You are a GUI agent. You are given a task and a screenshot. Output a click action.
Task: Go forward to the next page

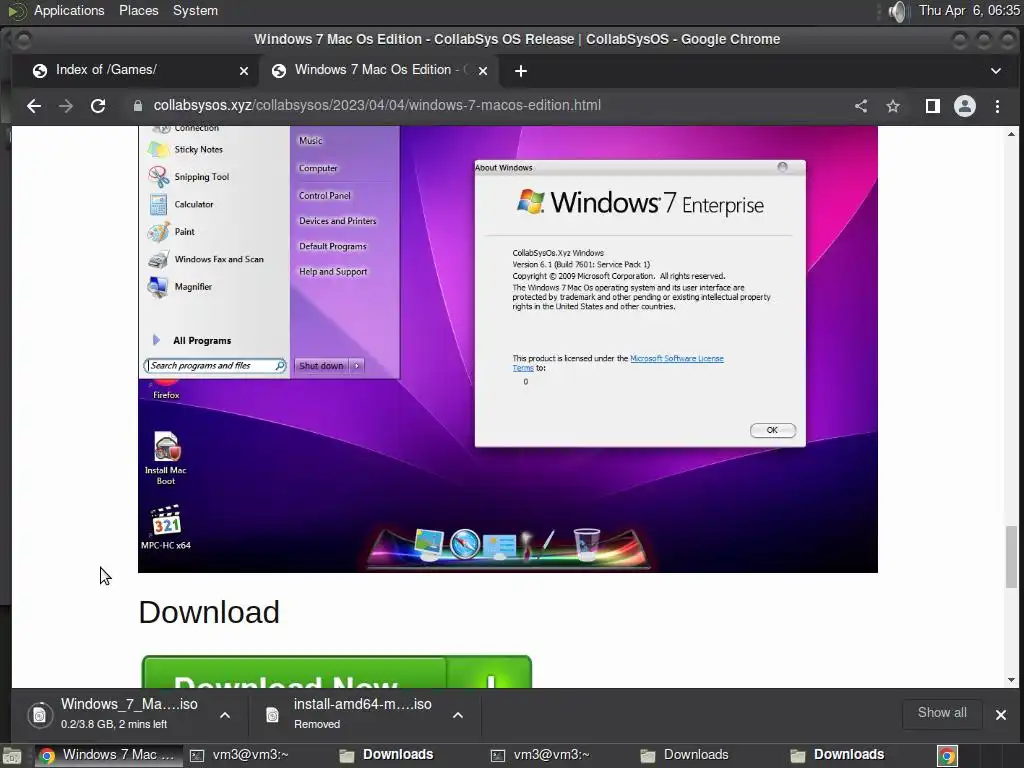(66, 106)
